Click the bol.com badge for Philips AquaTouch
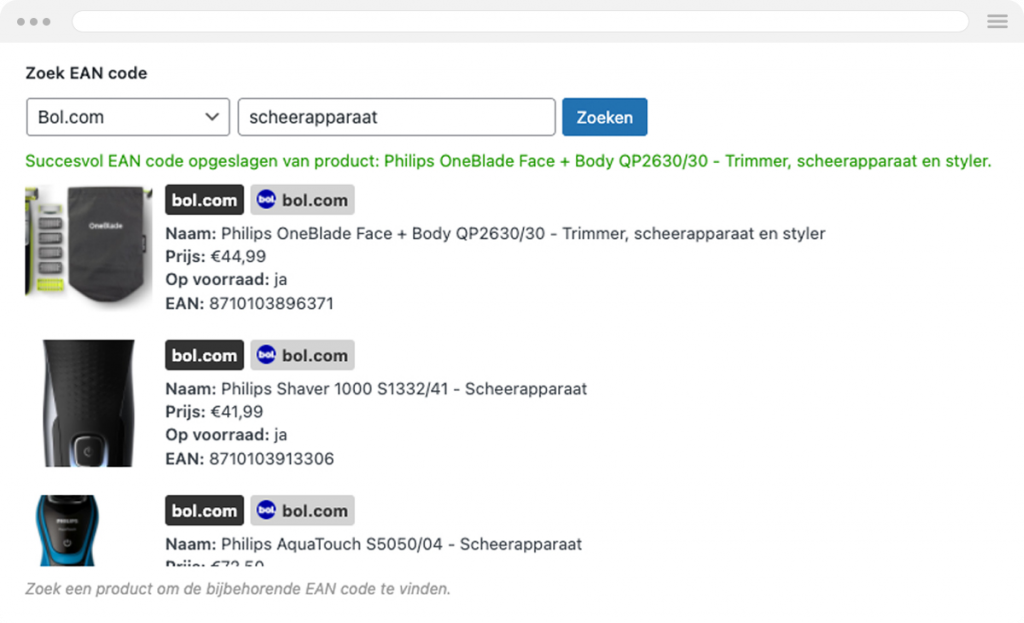The height and width of the screenshot is (623, 1024). coord(204,510)
